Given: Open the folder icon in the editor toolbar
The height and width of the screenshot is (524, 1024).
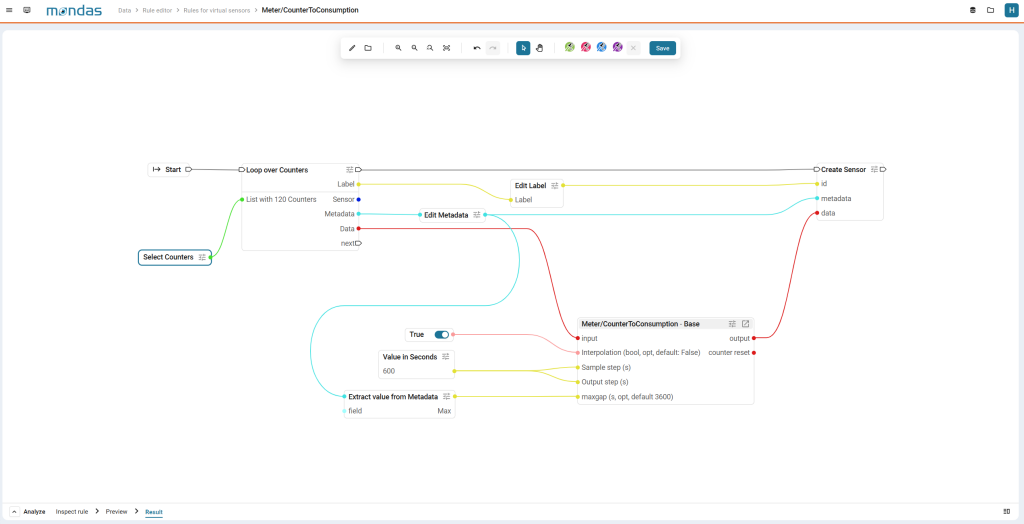Looking at the screenshot, I should pos(368,48).
